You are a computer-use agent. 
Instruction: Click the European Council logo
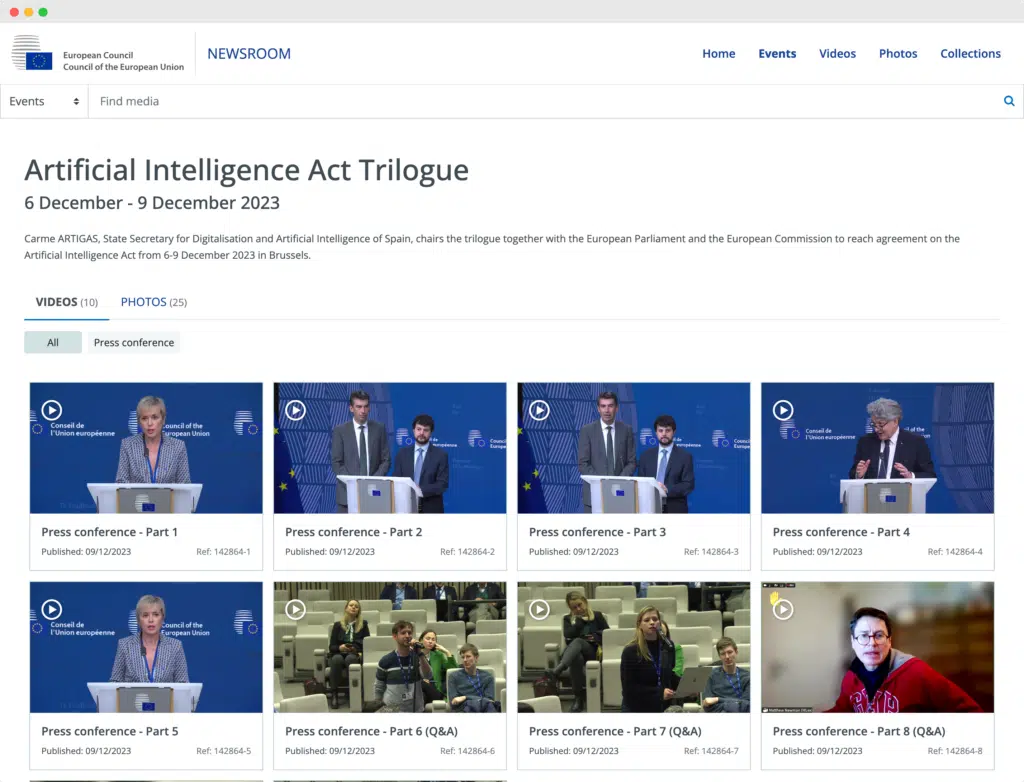tap(98, 54)
